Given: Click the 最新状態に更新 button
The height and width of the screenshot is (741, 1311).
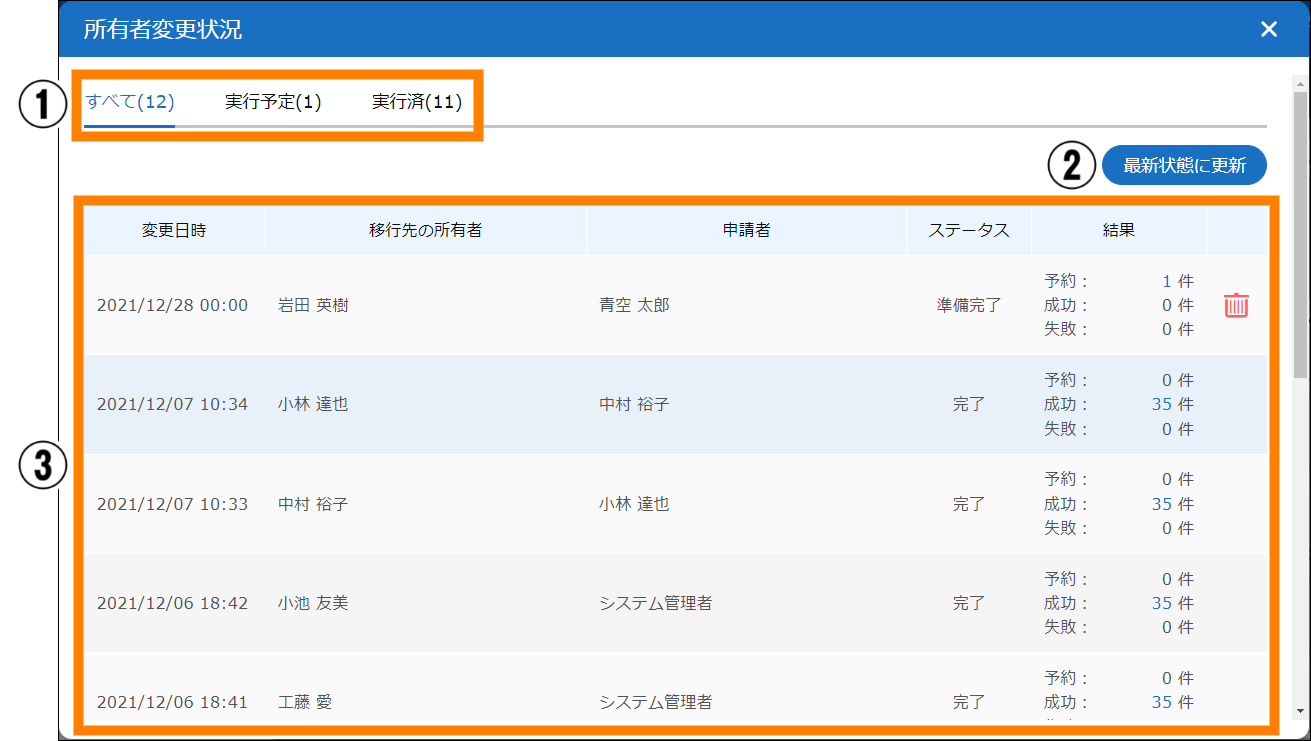Looking at the screenshot, I should (x=1184, y=166).
